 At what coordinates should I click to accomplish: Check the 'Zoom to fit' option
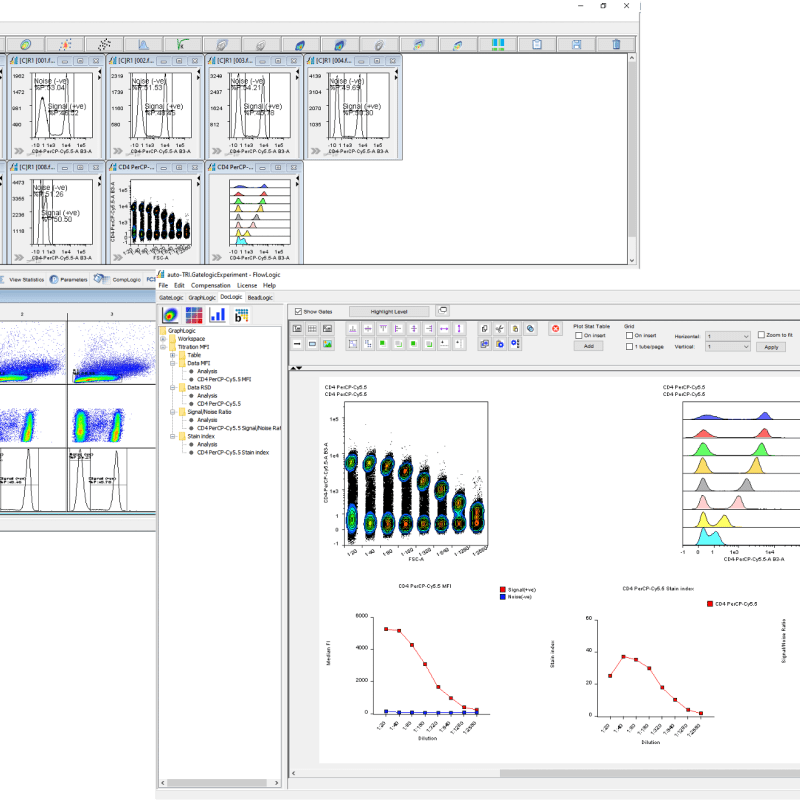[762, 336]
